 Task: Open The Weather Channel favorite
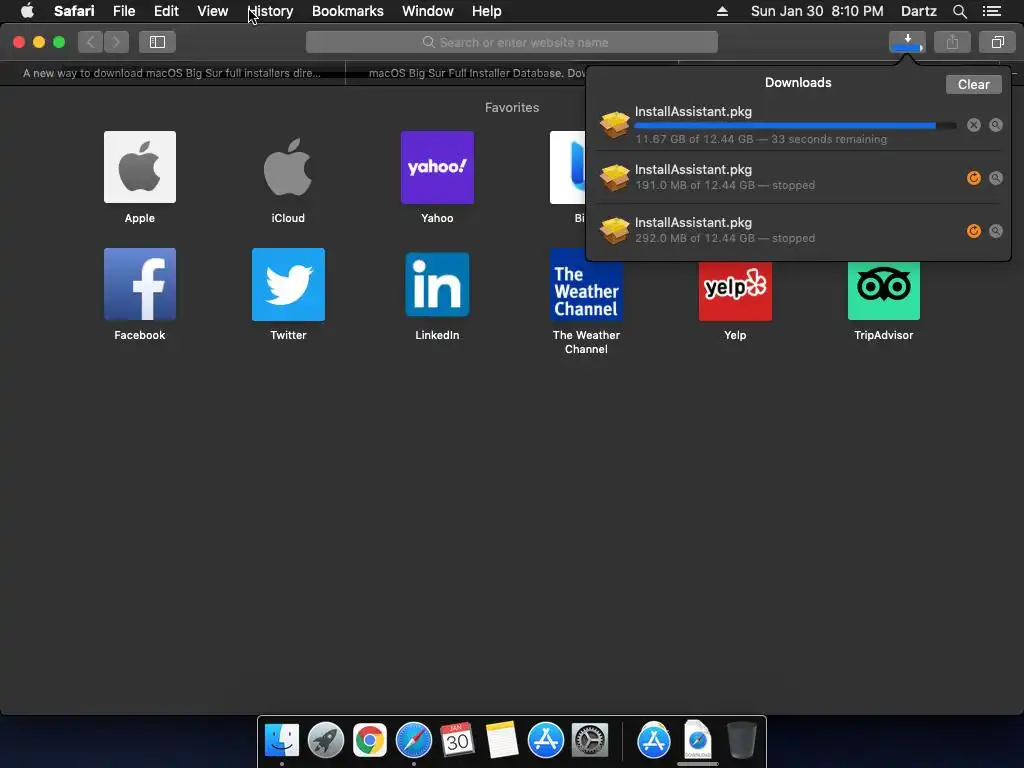click(x=586, y=291)
